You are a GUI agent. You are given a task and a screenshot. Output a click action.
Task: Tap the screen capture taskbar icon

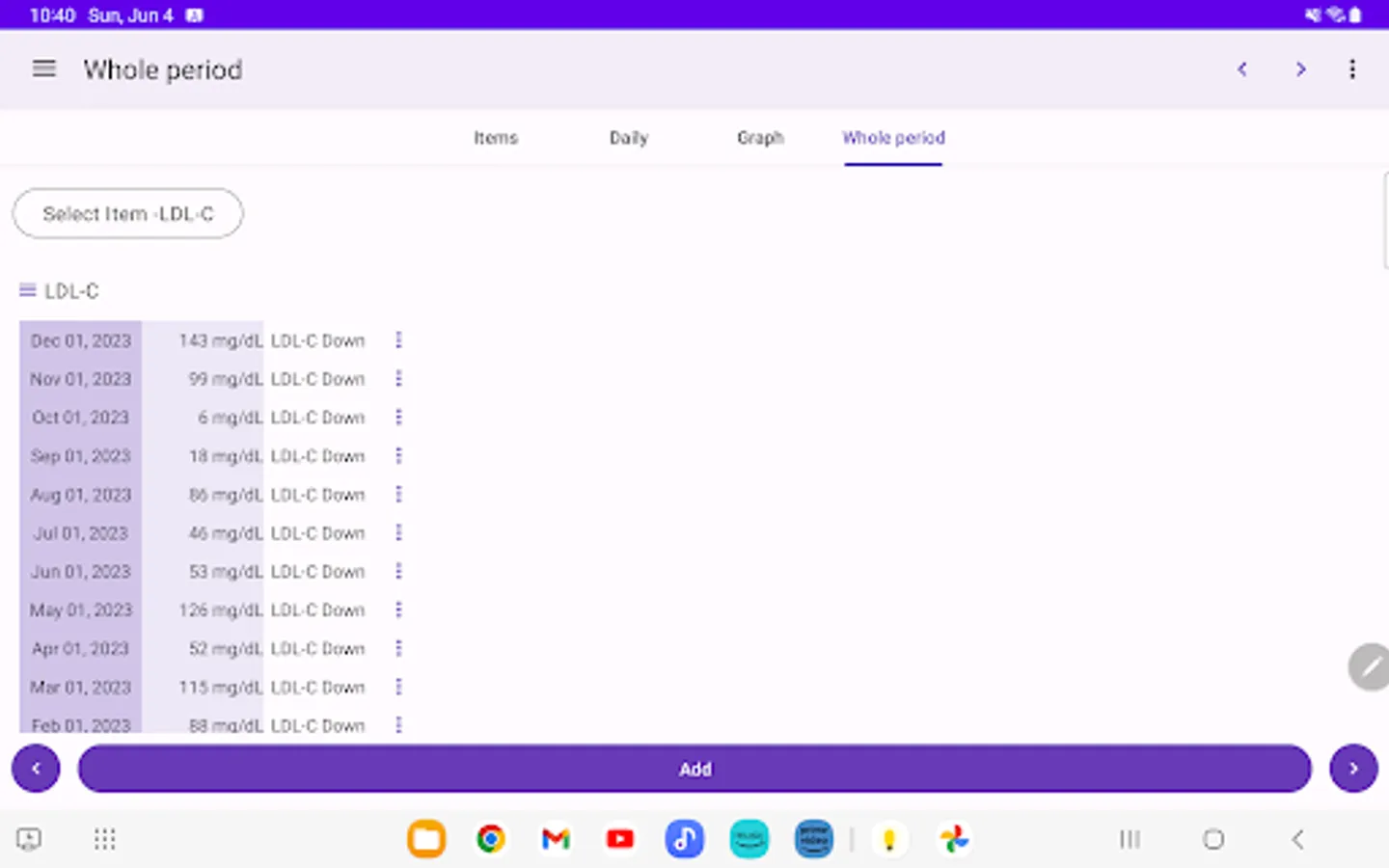pyautogui.click(x=29, y=839)
